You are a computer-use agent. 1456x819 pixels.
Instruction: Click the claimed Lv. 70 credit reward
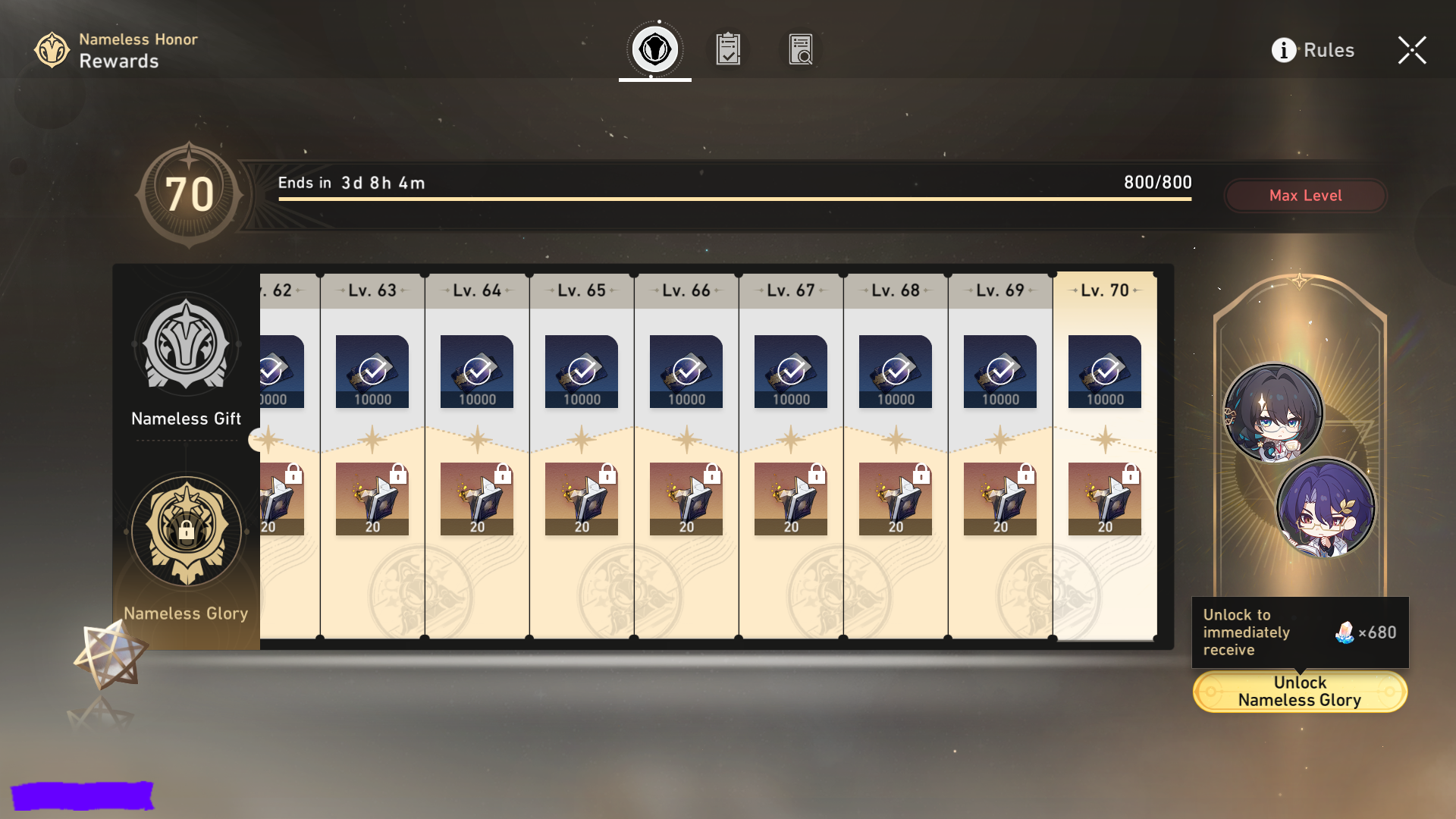[1105, 372]
